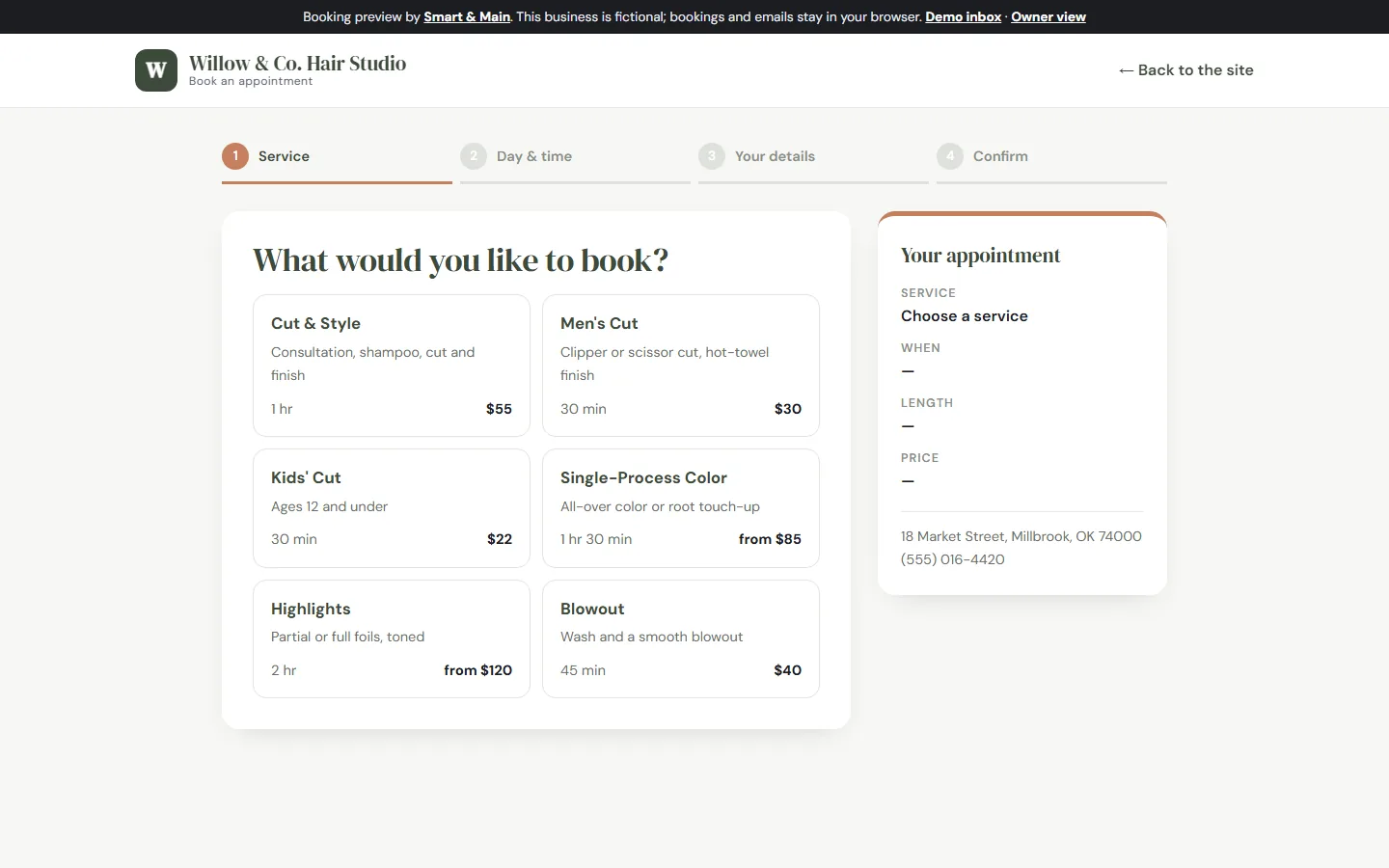Click the Willow & Co. Hair Studio title
1389x868 pixels.
pos(297,64)
